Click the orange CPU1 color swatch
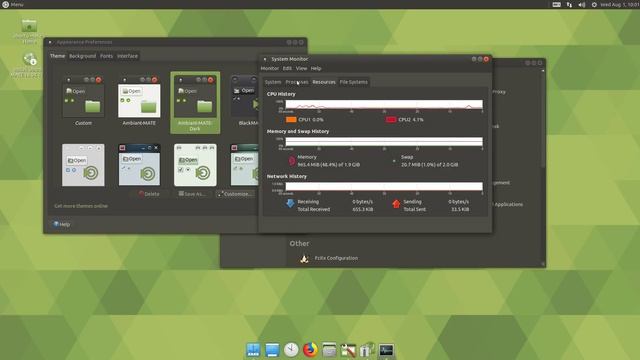This screenshot has width=640, height=360. tap(291, 120)
